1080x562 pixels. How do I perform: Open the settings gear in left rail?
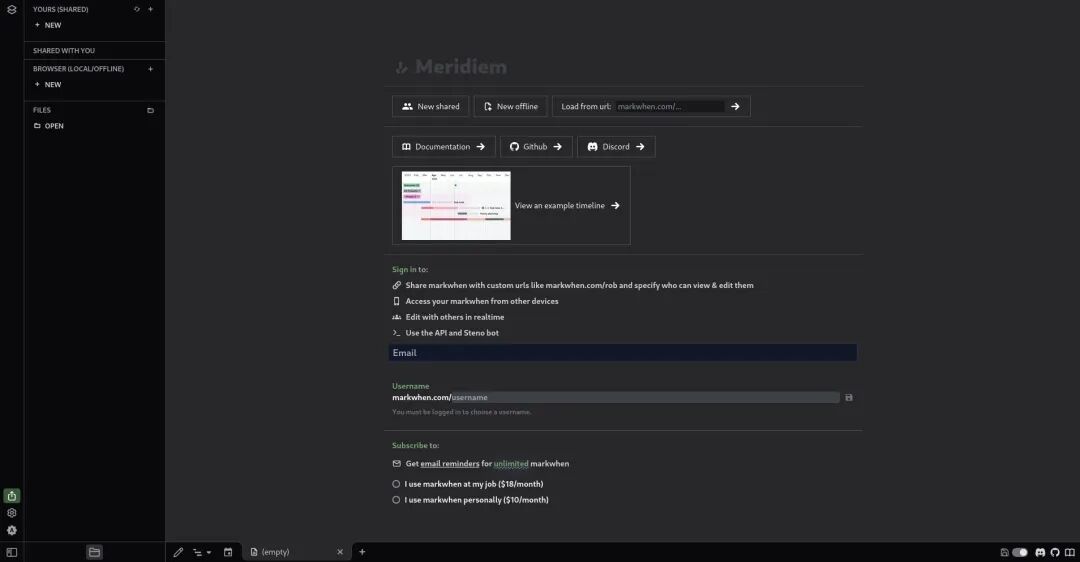12,513
